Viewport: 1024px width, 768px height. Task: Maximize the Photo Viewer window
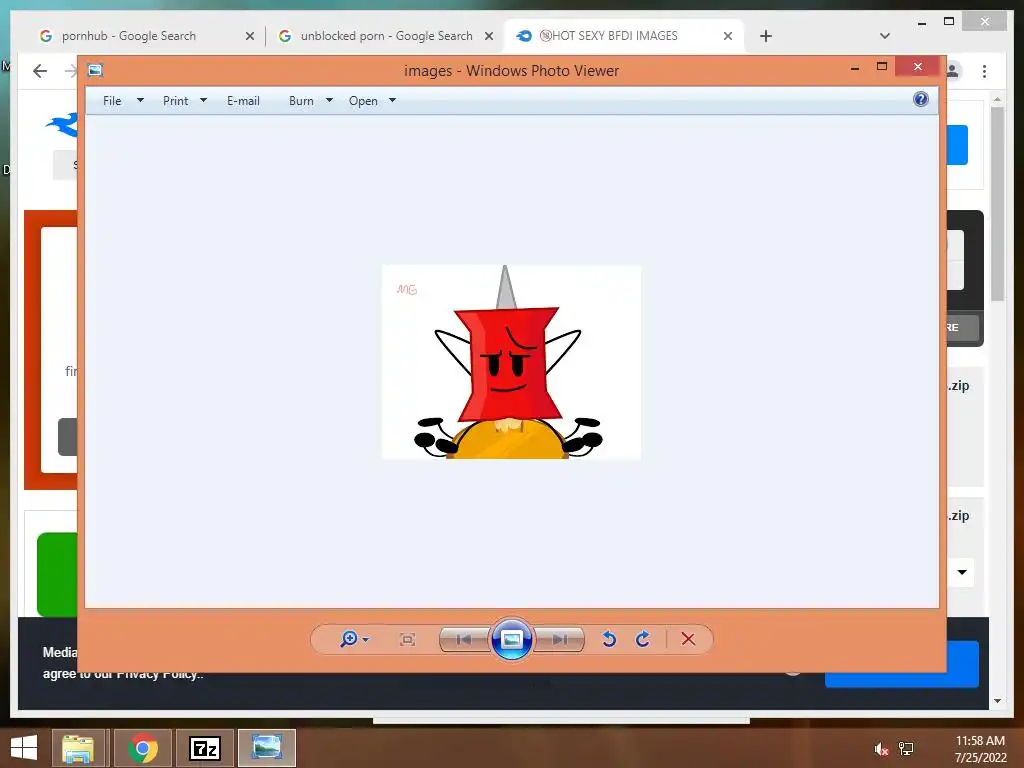coord(882,67)
